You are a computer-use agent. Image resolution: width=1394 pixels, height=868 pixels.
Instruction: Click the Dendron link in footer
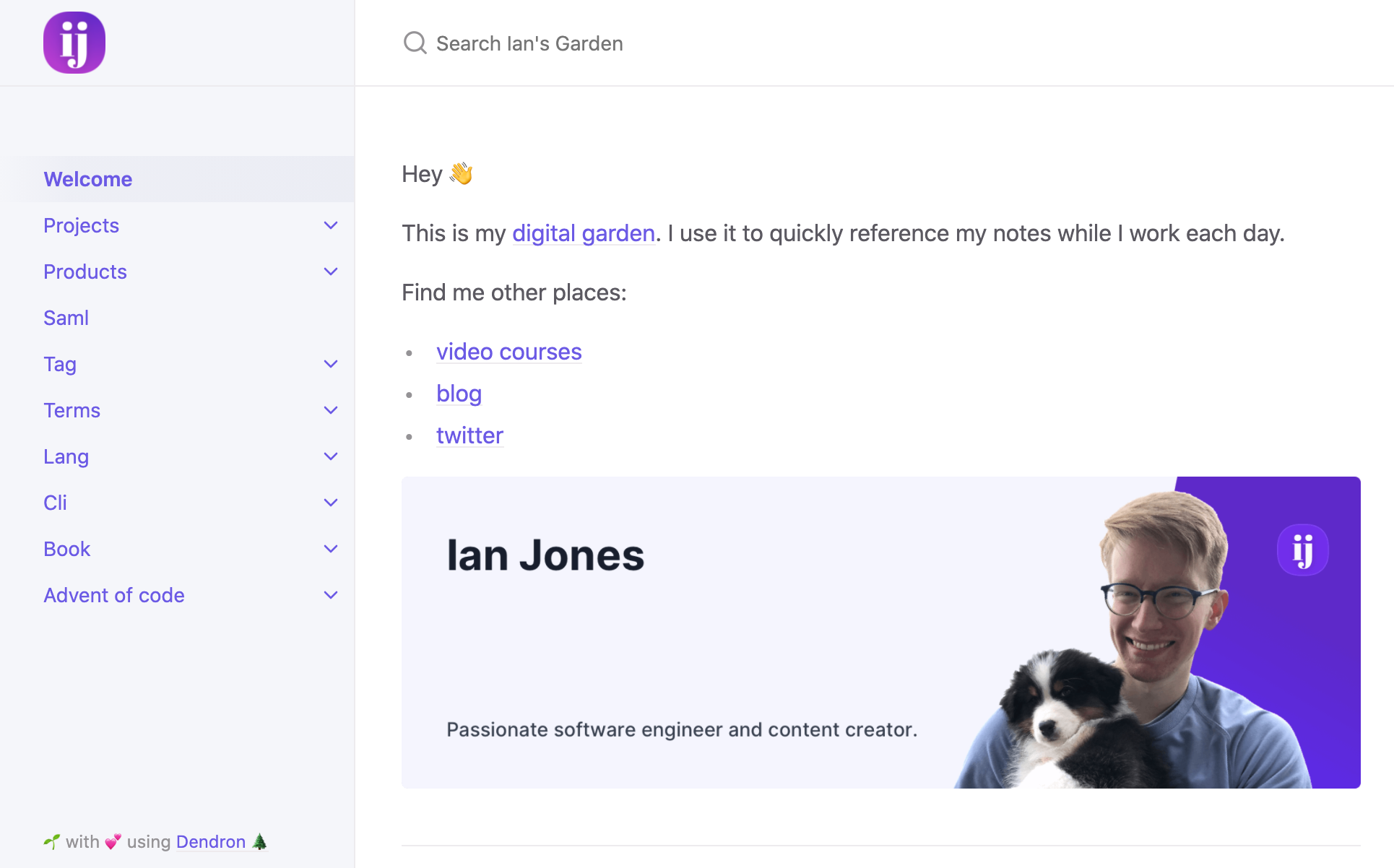tap(211, 842)
